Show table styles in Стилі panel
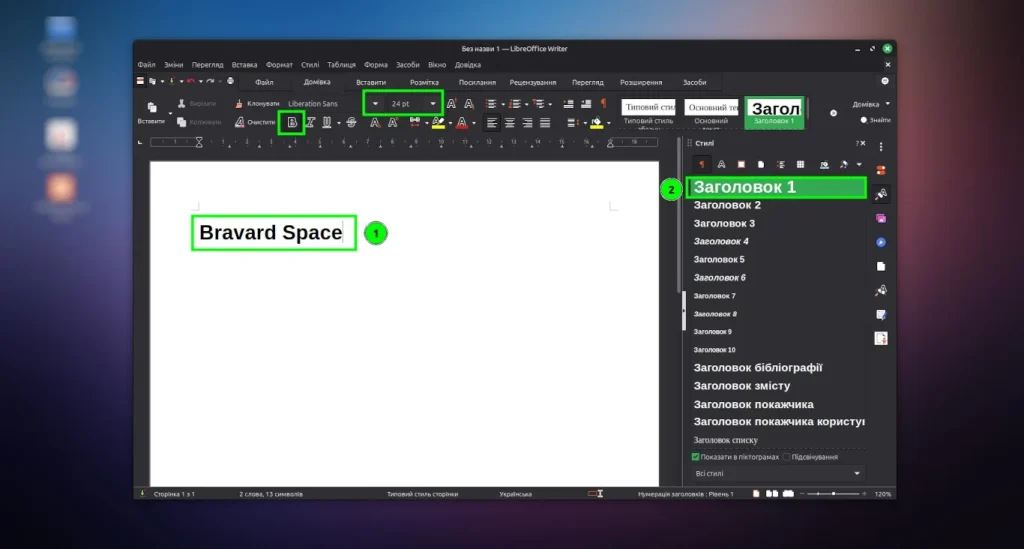The width and height of the screenshot is (1024, 549). tap(800, 165)
